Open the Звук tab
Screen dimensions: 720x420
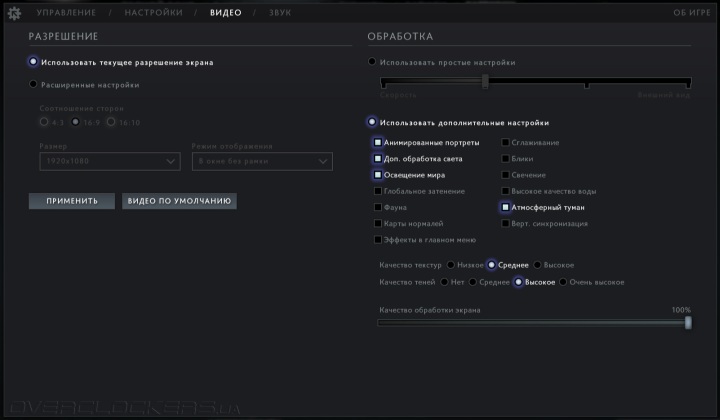pyautogui.click(x=279, y=13)
